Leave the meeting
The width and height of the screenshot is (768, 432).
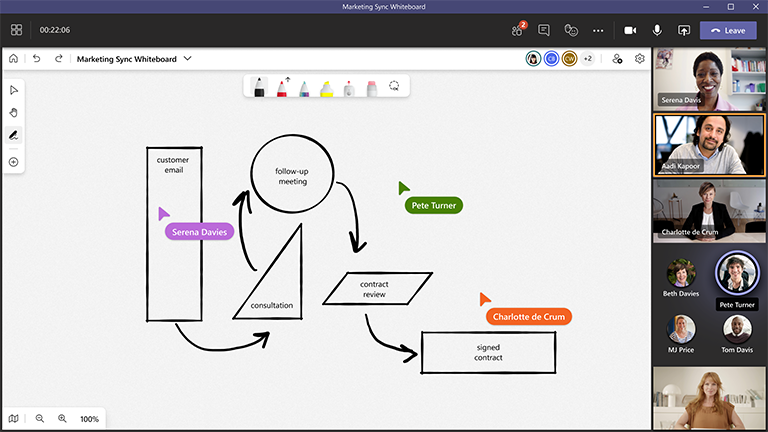(728, 30)
